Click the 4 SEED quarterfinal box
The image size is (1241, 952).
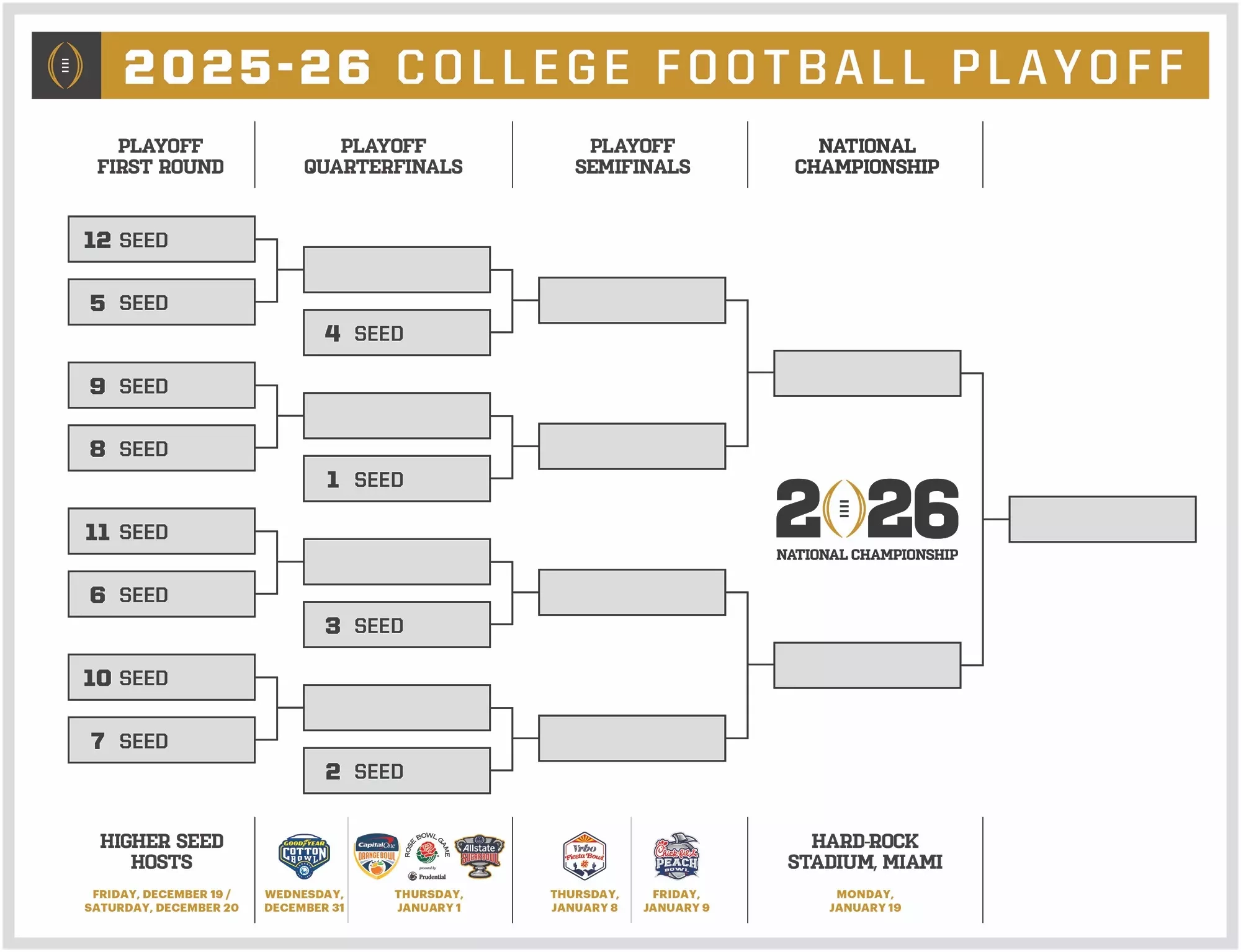coord(396,333)
